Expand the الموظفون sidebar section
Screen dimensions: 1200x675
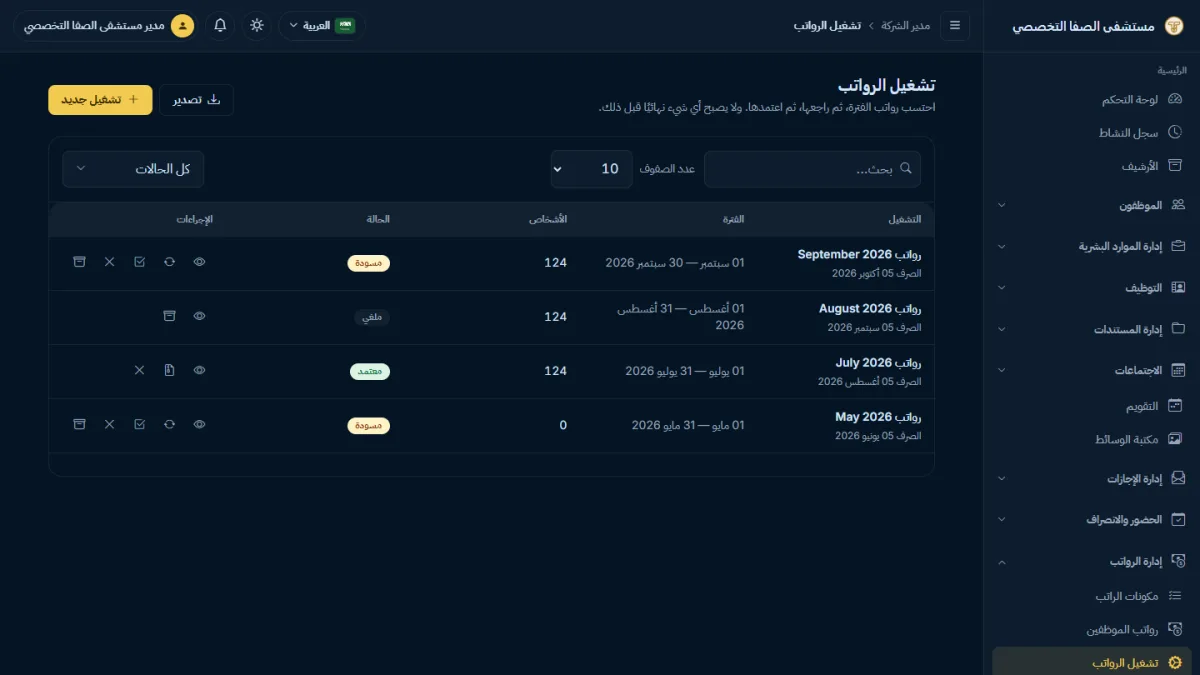[x=1092, y=205]
